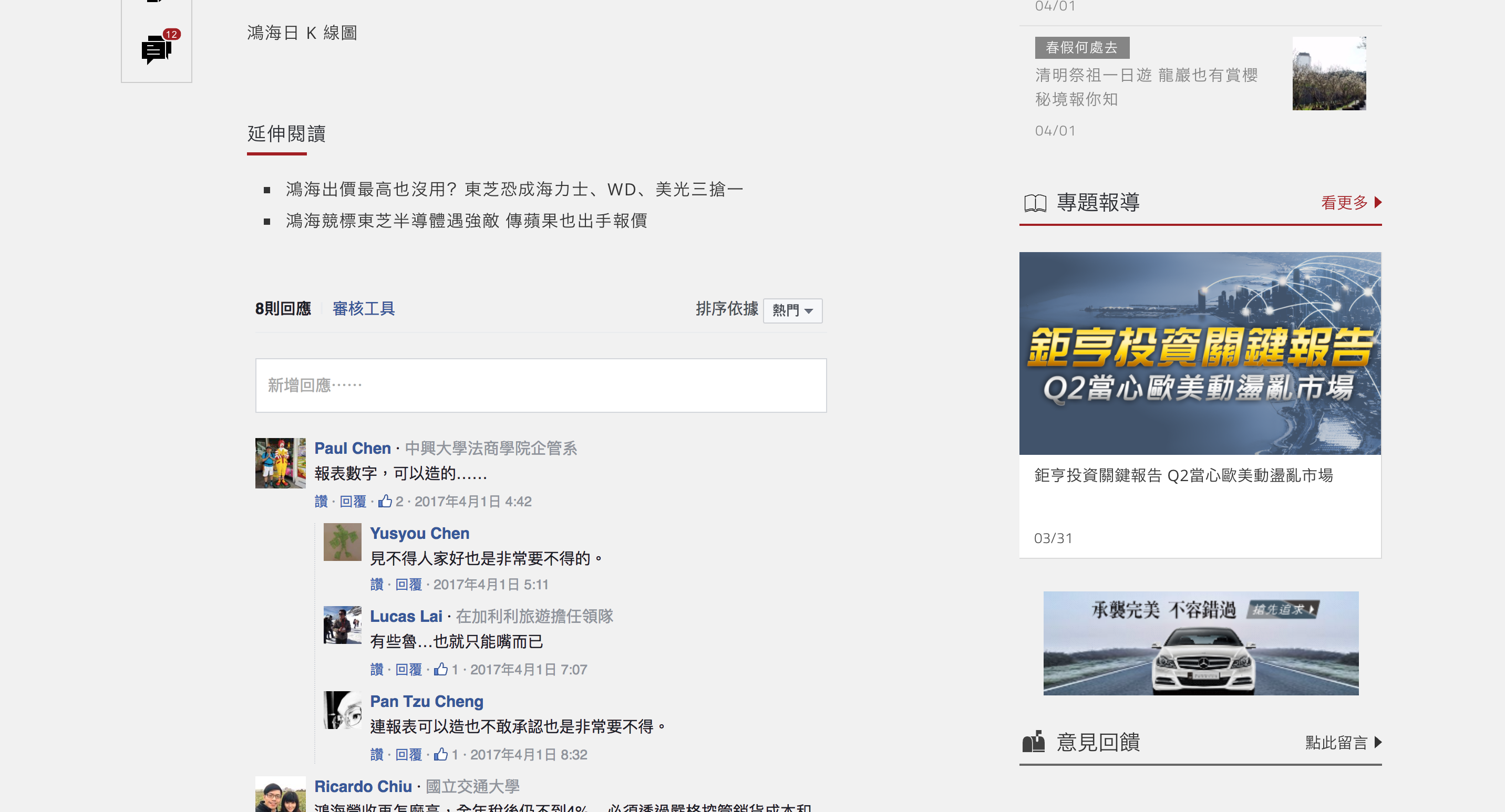1505x812 pixels.
Task: Reply to Paul Chen's comment via 回覆
Action: [353, 502]
